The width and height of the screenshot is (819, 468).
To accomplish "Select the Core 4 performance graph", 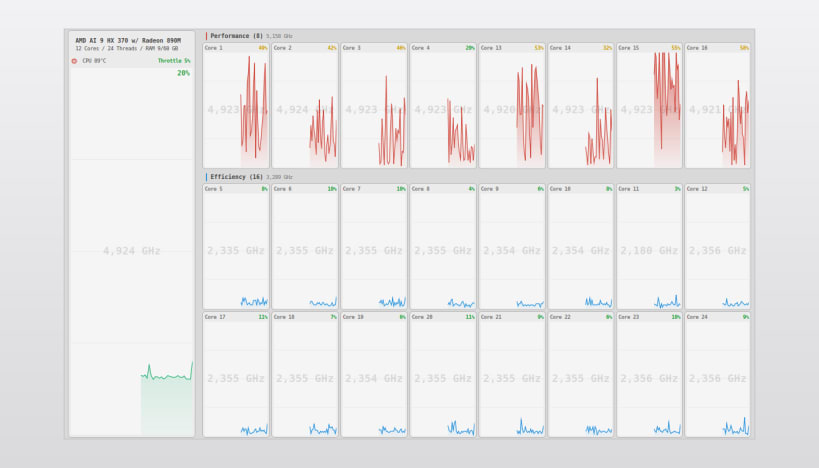I will pos(443,106).
